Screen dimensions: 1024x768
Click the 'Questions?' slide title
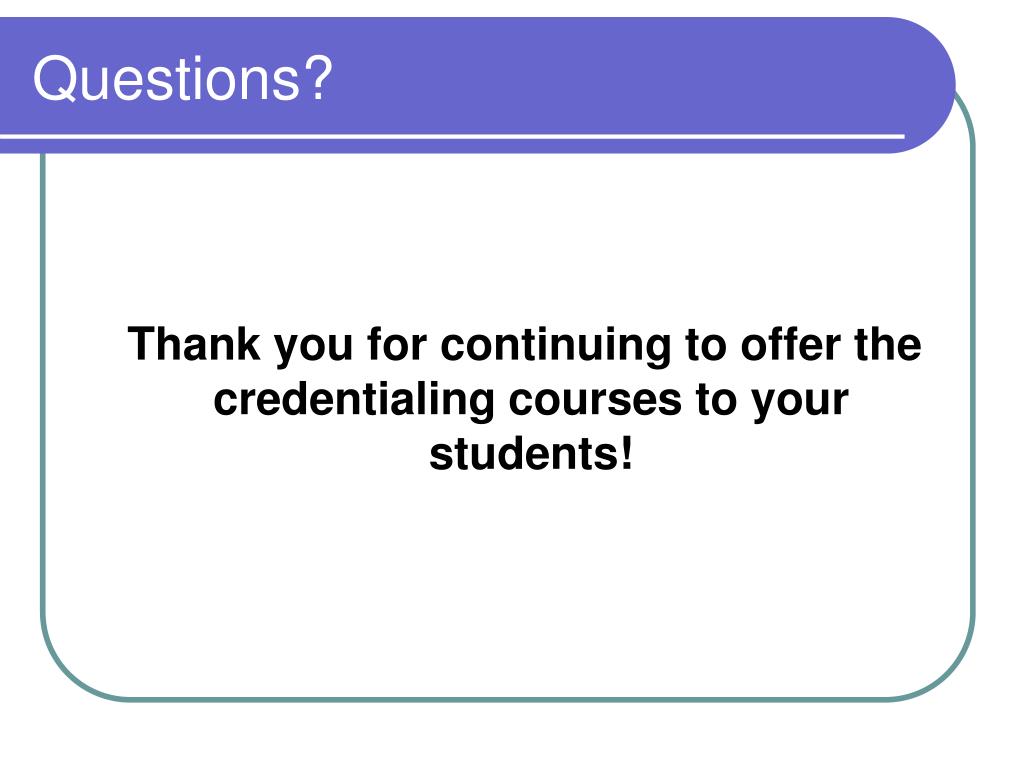tap(183, 79)
